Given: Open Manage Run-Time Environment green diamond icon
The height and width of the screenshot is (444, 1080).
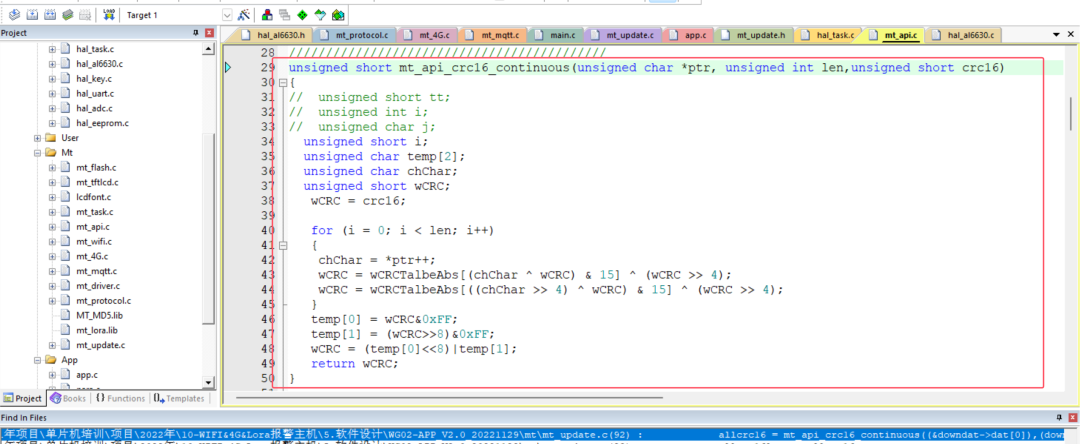Looking at the screenshot, I should click(302, 14).
